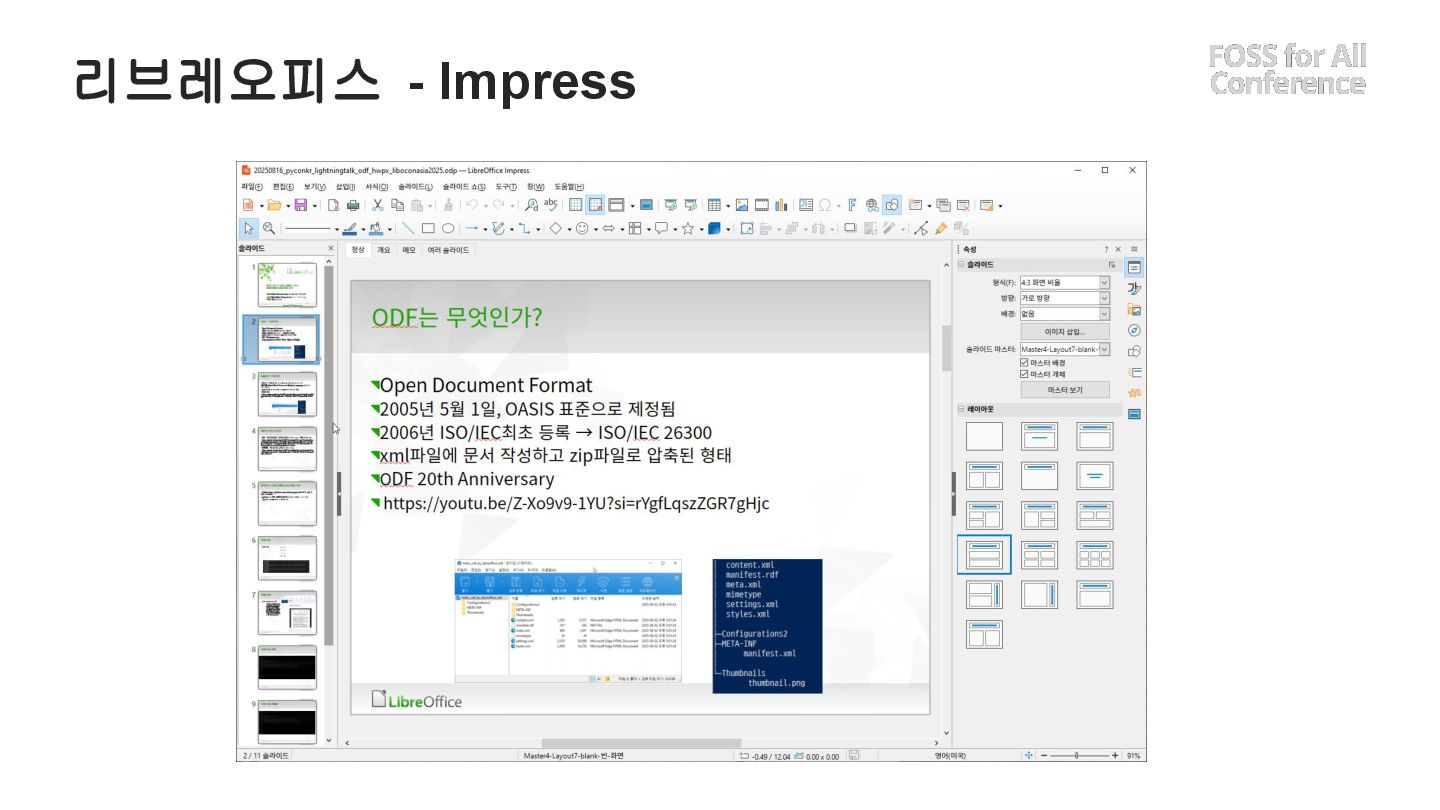The height and width of the screenshot is (810, 1440).
Task: Click the zoom slider in status bar
Action: click(x=1077, y=756)
